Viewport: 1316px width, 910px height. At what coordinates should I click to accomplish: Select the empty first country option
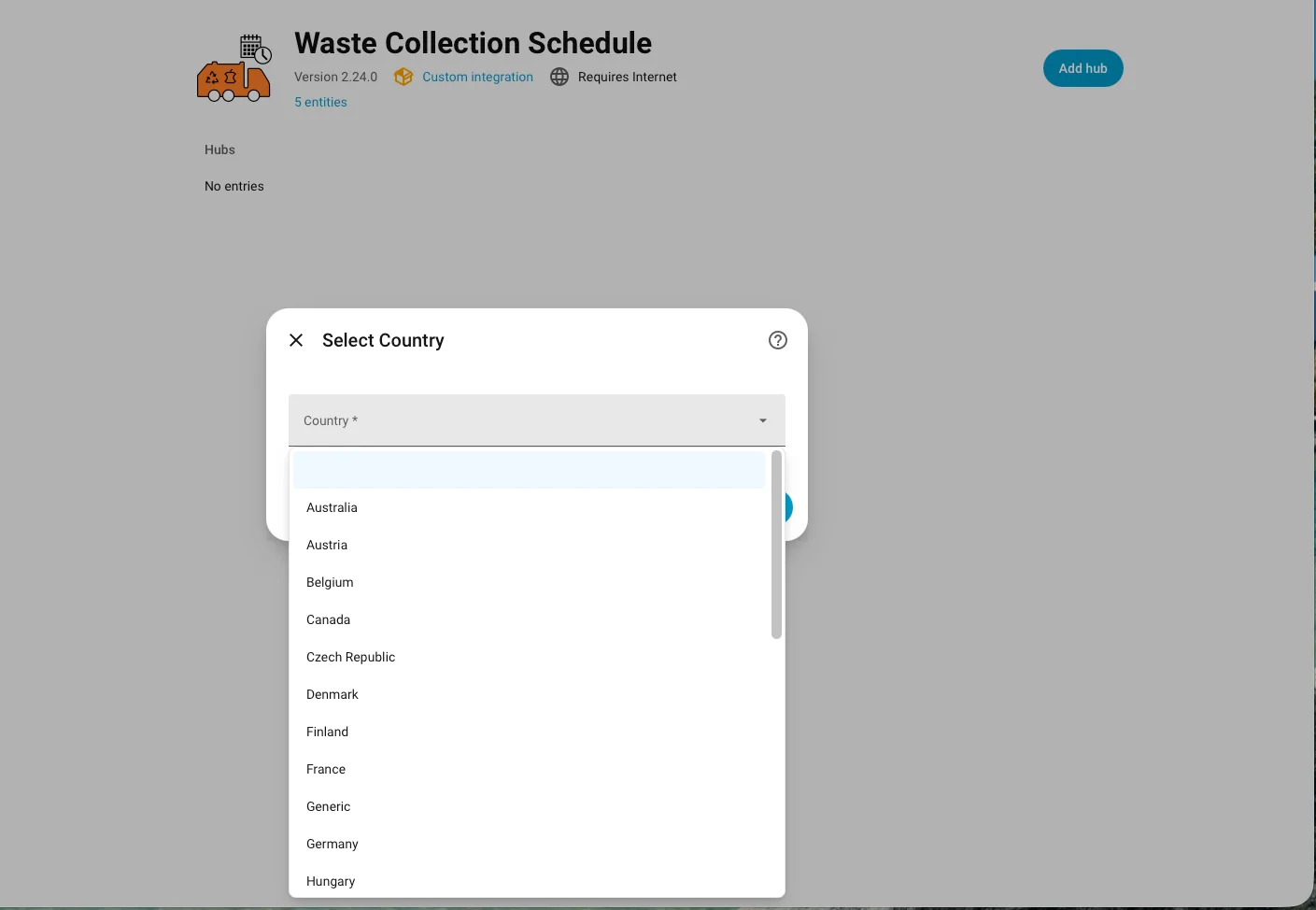click(529, 470)
